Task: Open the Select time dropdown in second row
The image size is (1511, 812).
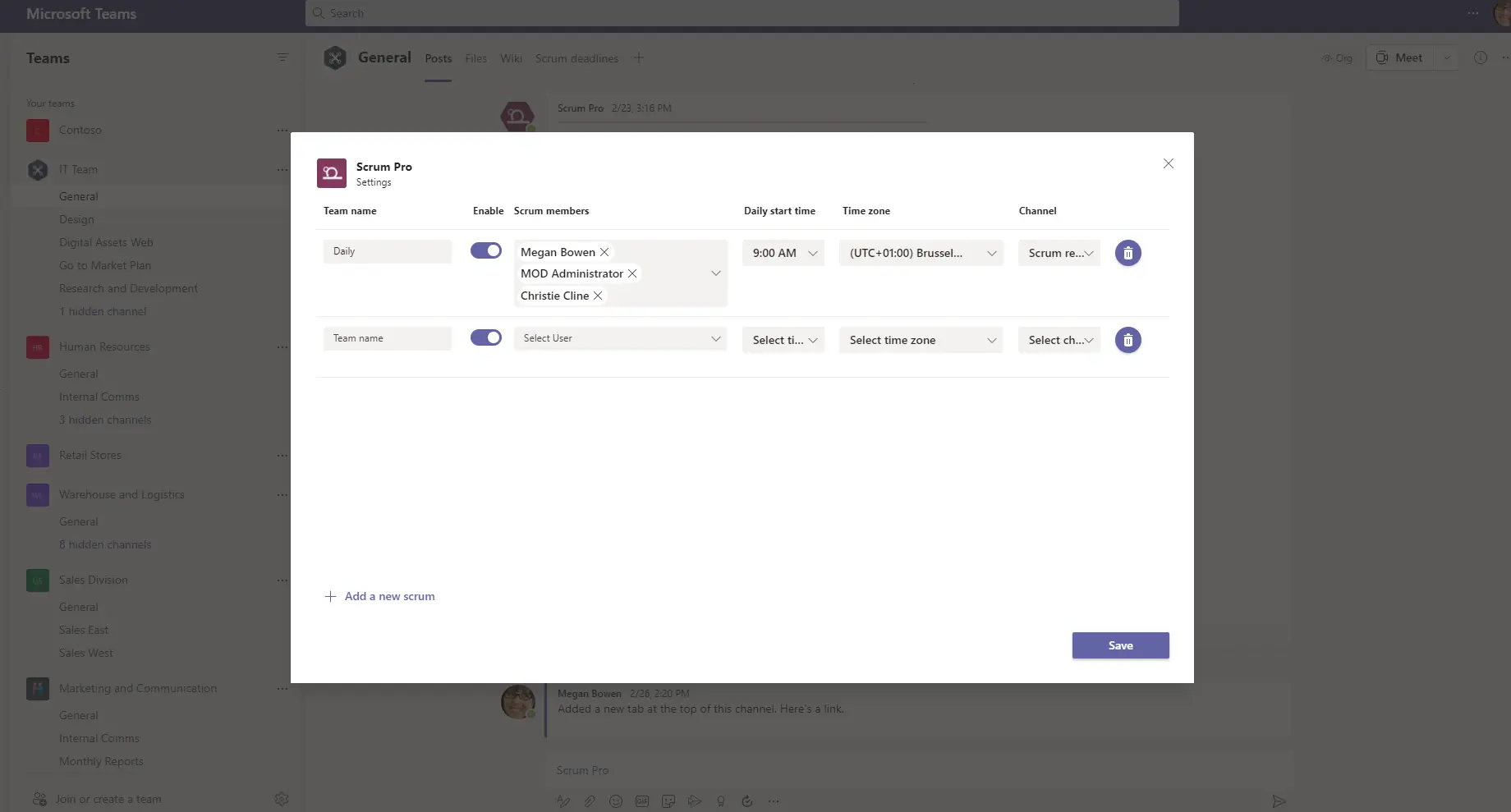Action: (x=783, y=340)
